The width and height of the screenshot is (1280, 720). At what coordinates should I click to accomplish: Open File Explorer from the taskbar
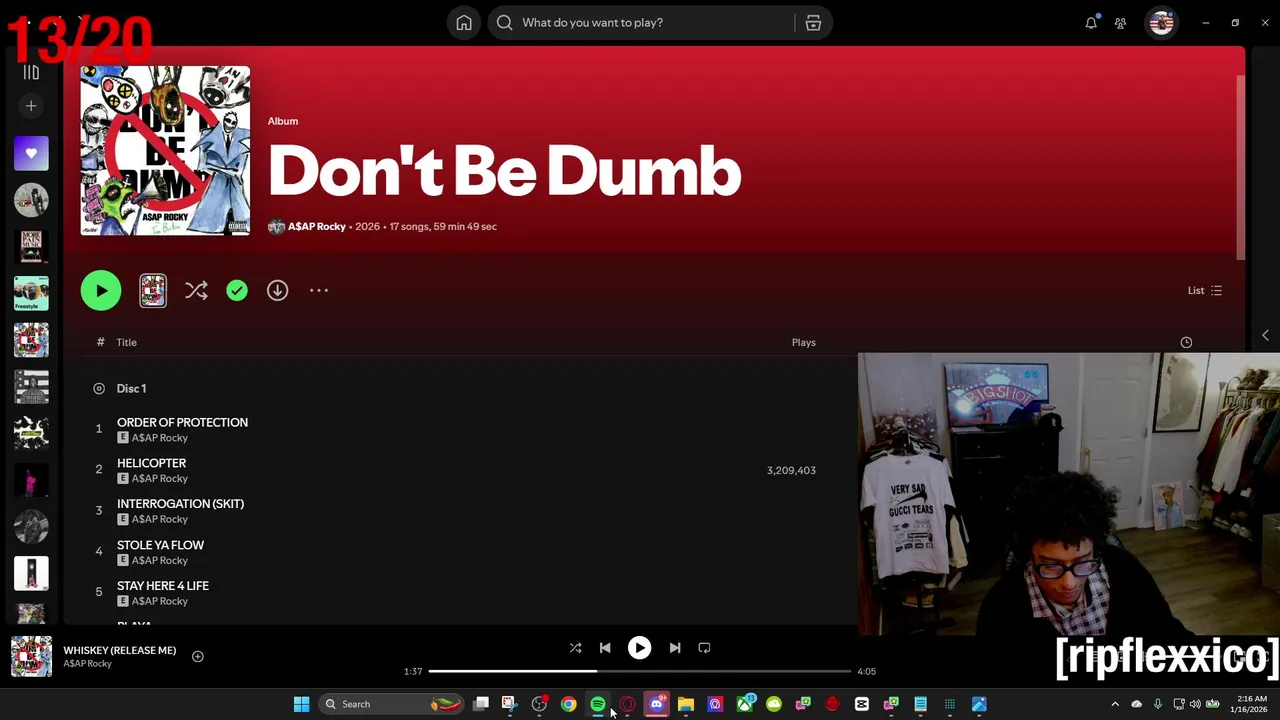pos(686,704)
